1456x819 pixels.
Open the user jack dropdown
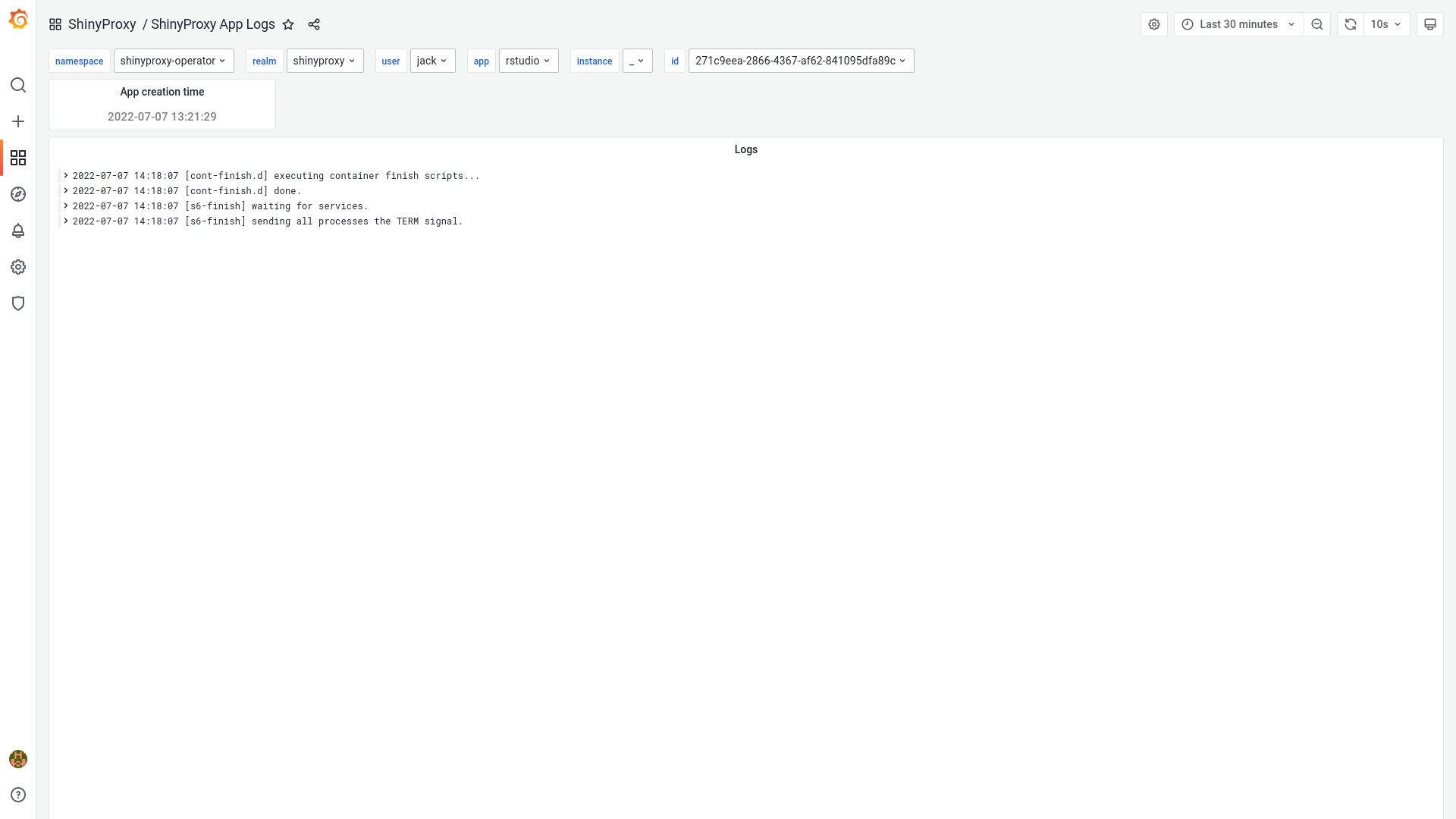pos(432,61)
